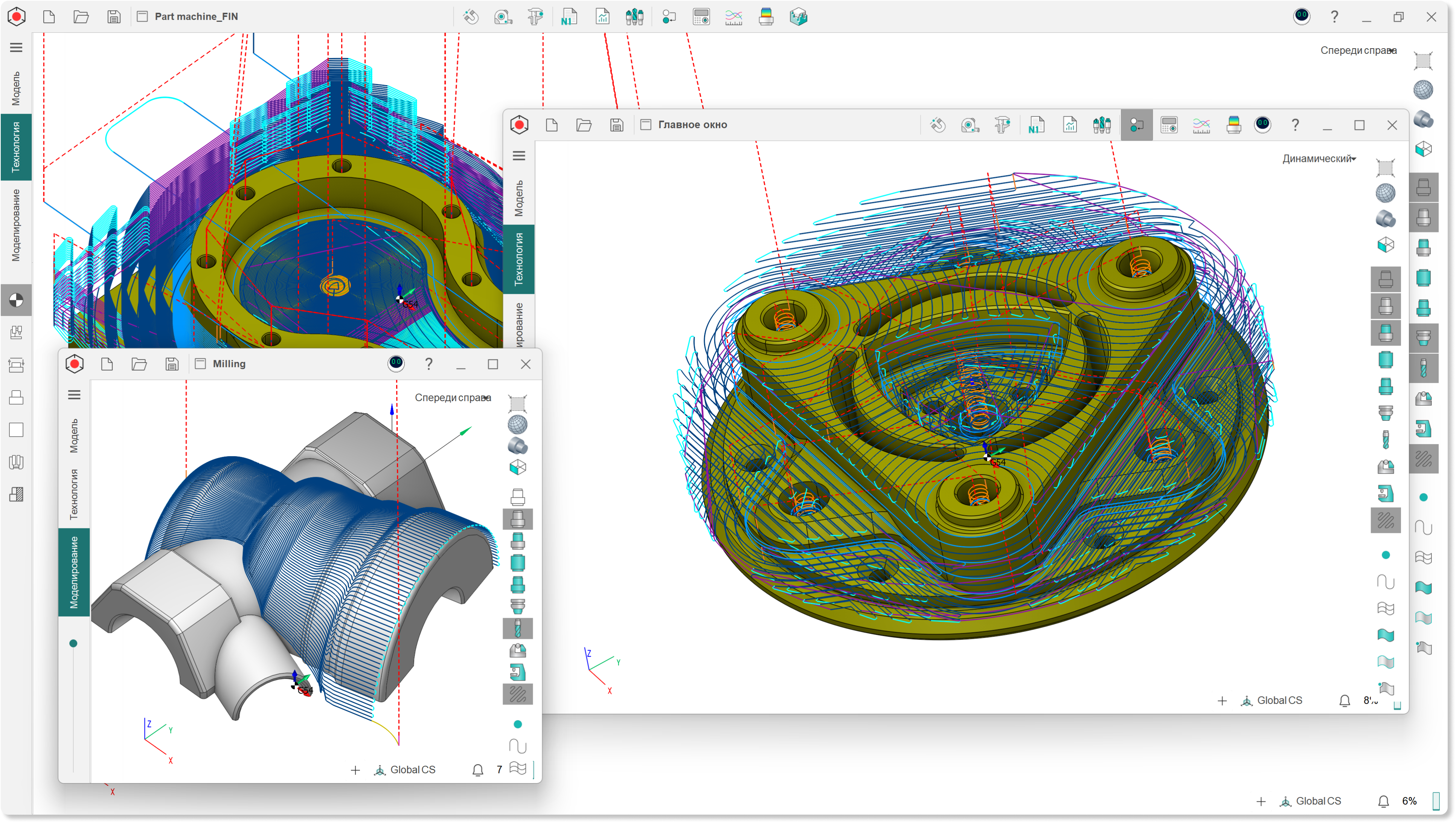Click the save icon in the Главное окно window
Image resolution: width=1456 pixels, height=823 pixels.
point(617,125)
